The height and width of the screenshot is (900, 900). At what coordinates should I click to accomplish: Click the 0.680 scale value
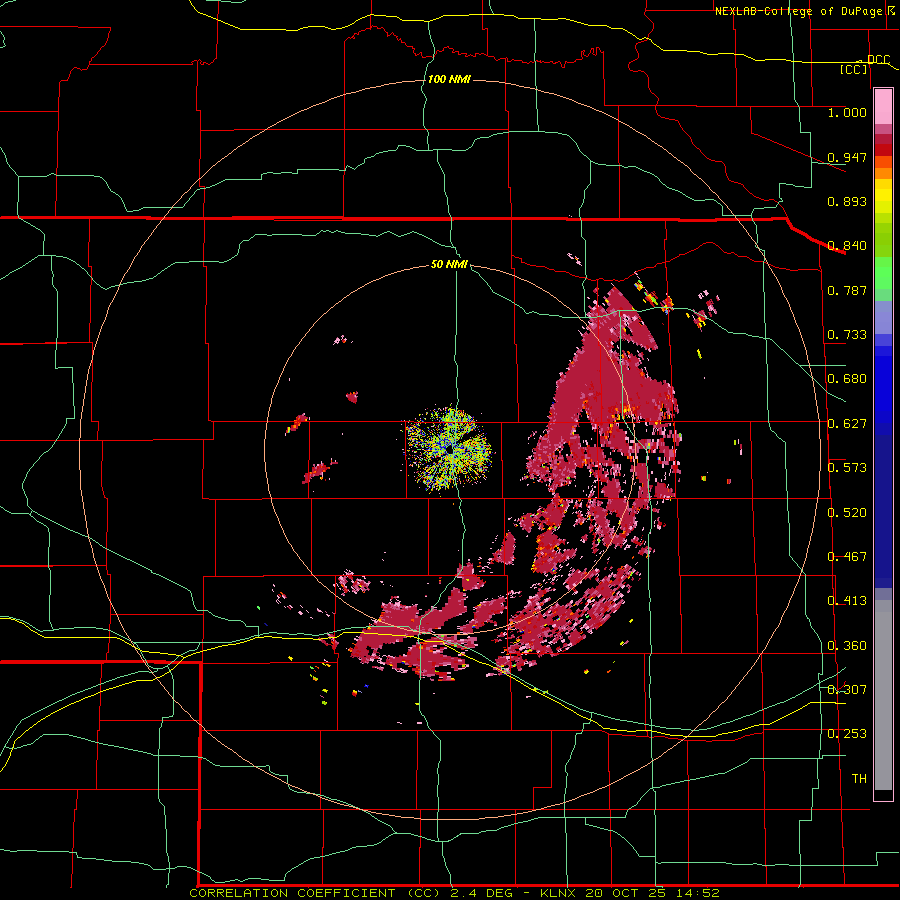[847, 379]
